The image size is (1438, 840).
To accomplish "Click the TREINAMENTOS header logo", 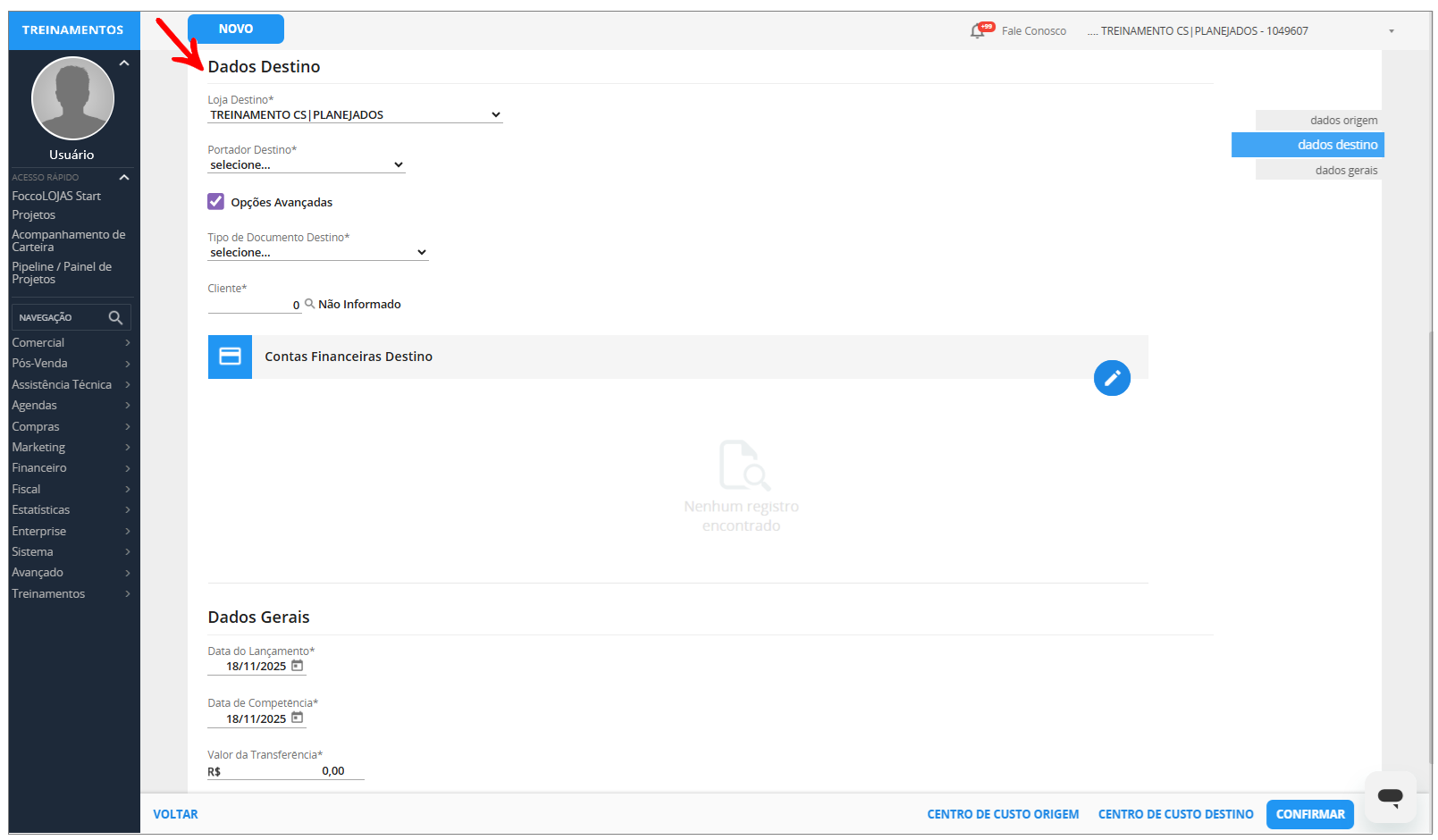I will coord(73,30).
